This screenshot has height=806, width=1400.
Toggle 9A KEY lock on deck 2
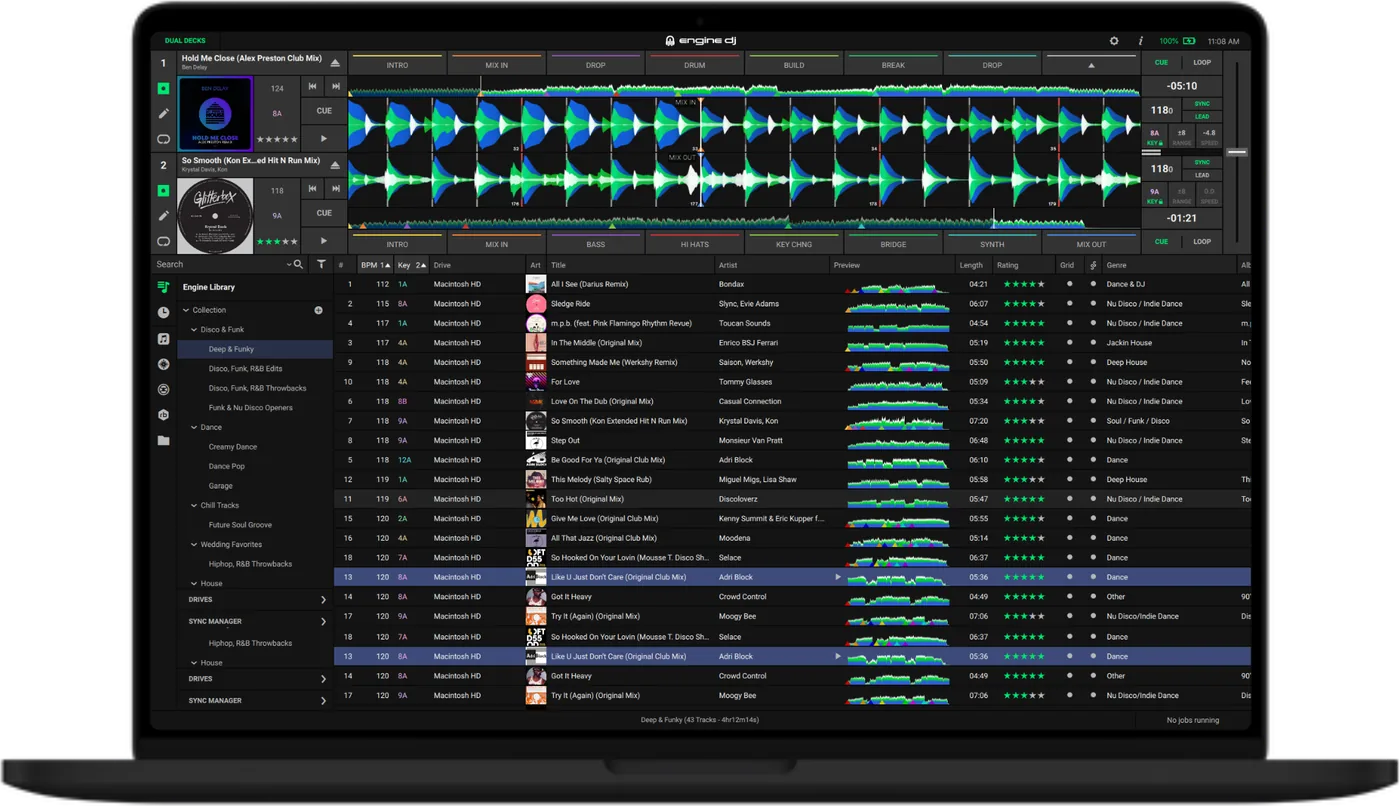point(1154,195)
